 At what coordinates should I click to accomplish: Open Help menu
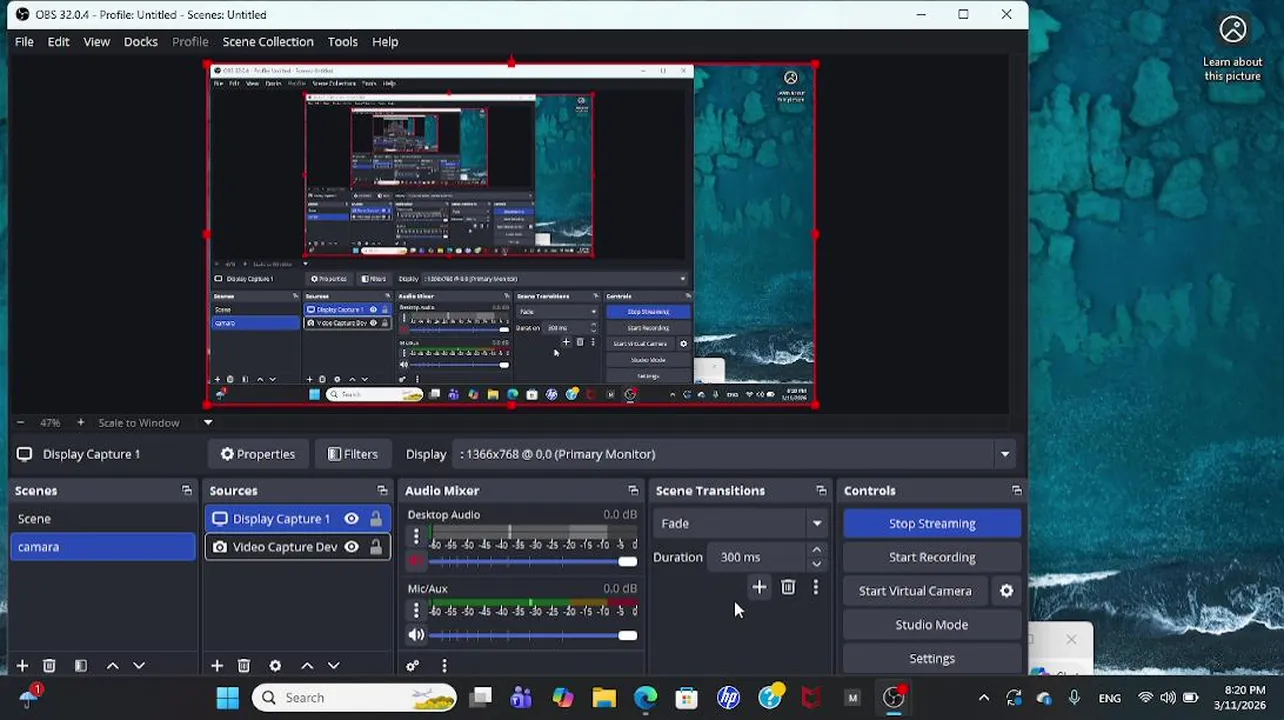point(385,42)
